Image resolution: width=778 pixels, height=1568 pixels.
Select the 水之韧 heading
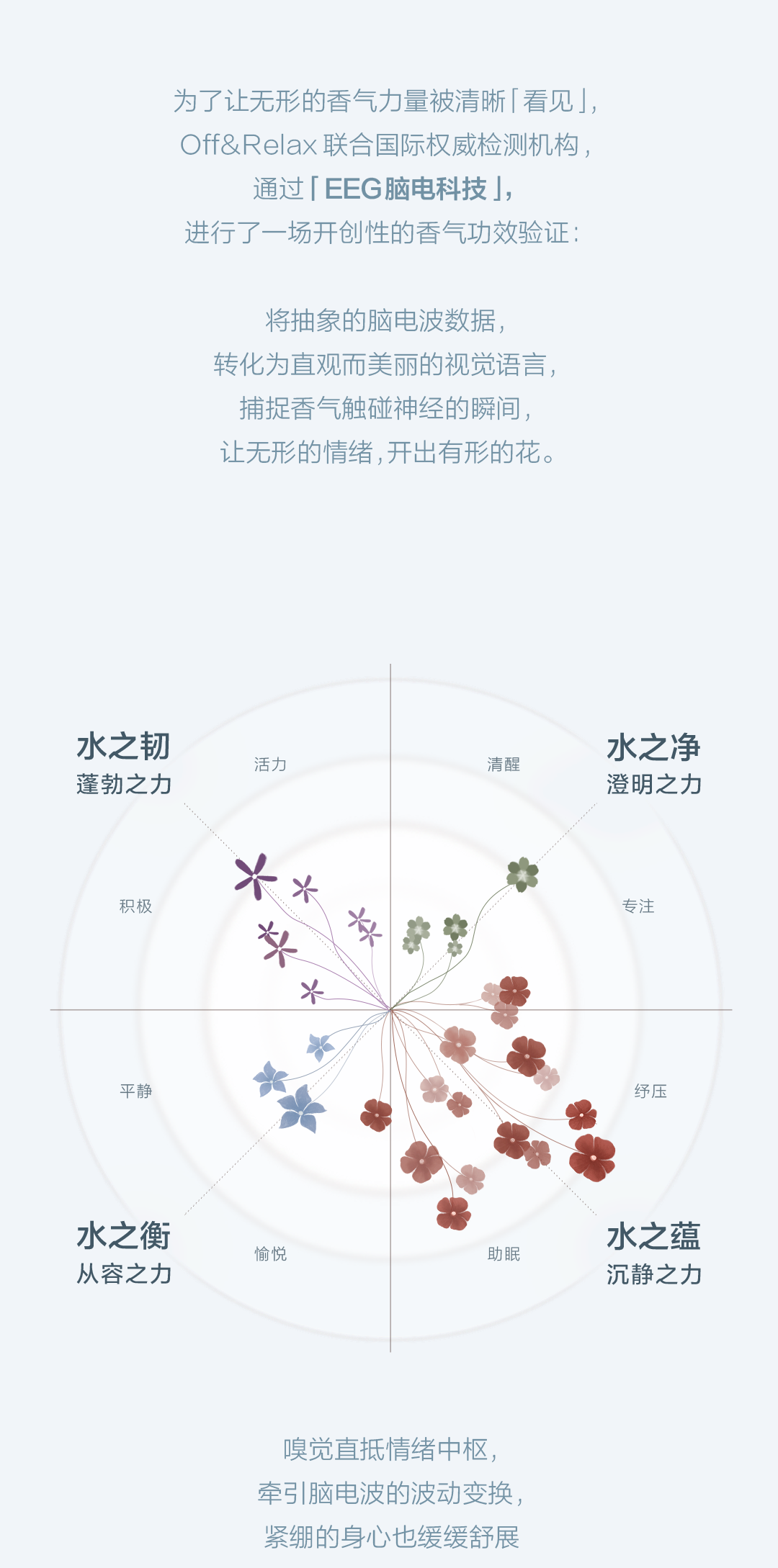(124, 747)
